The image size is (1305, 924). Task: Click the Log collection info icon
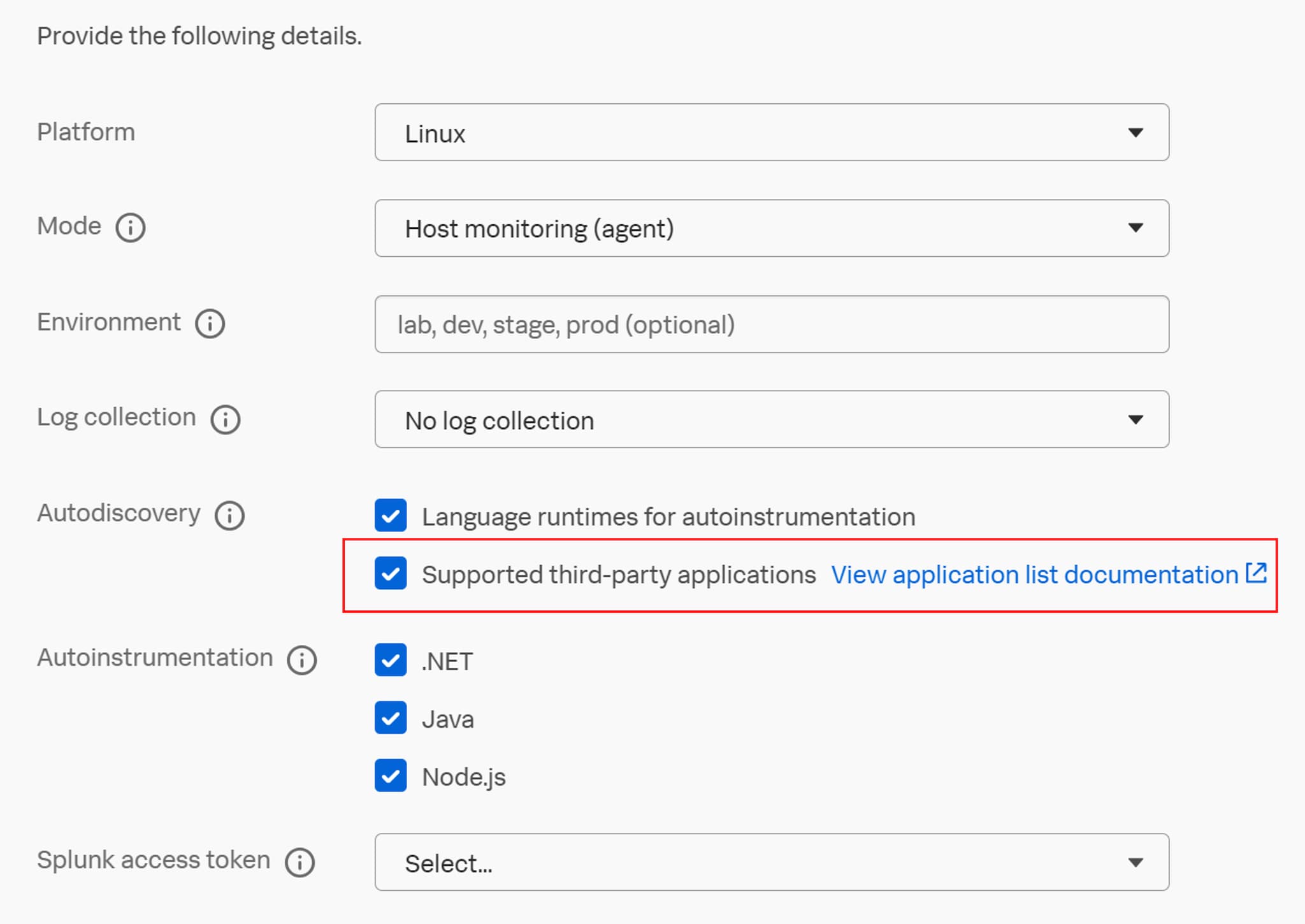[x=226, y=419]
